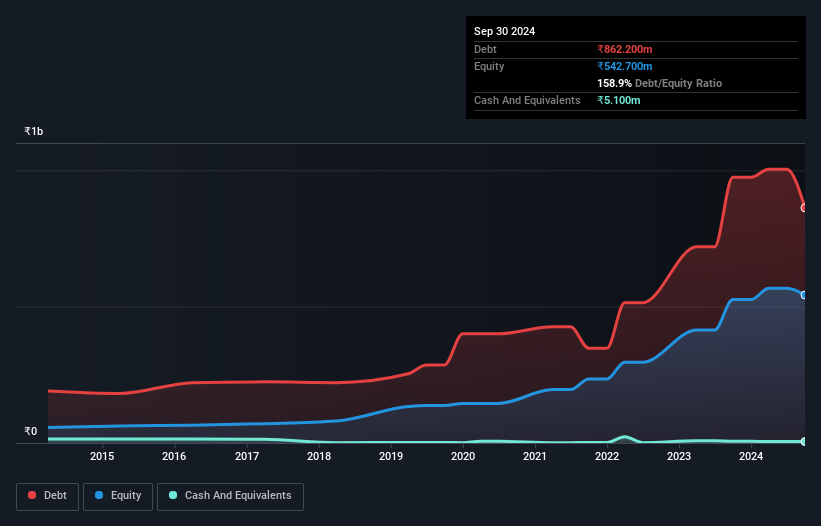821x526 pixels.
Task: Click the 2020 x-axis label
Action: (463, 456)
